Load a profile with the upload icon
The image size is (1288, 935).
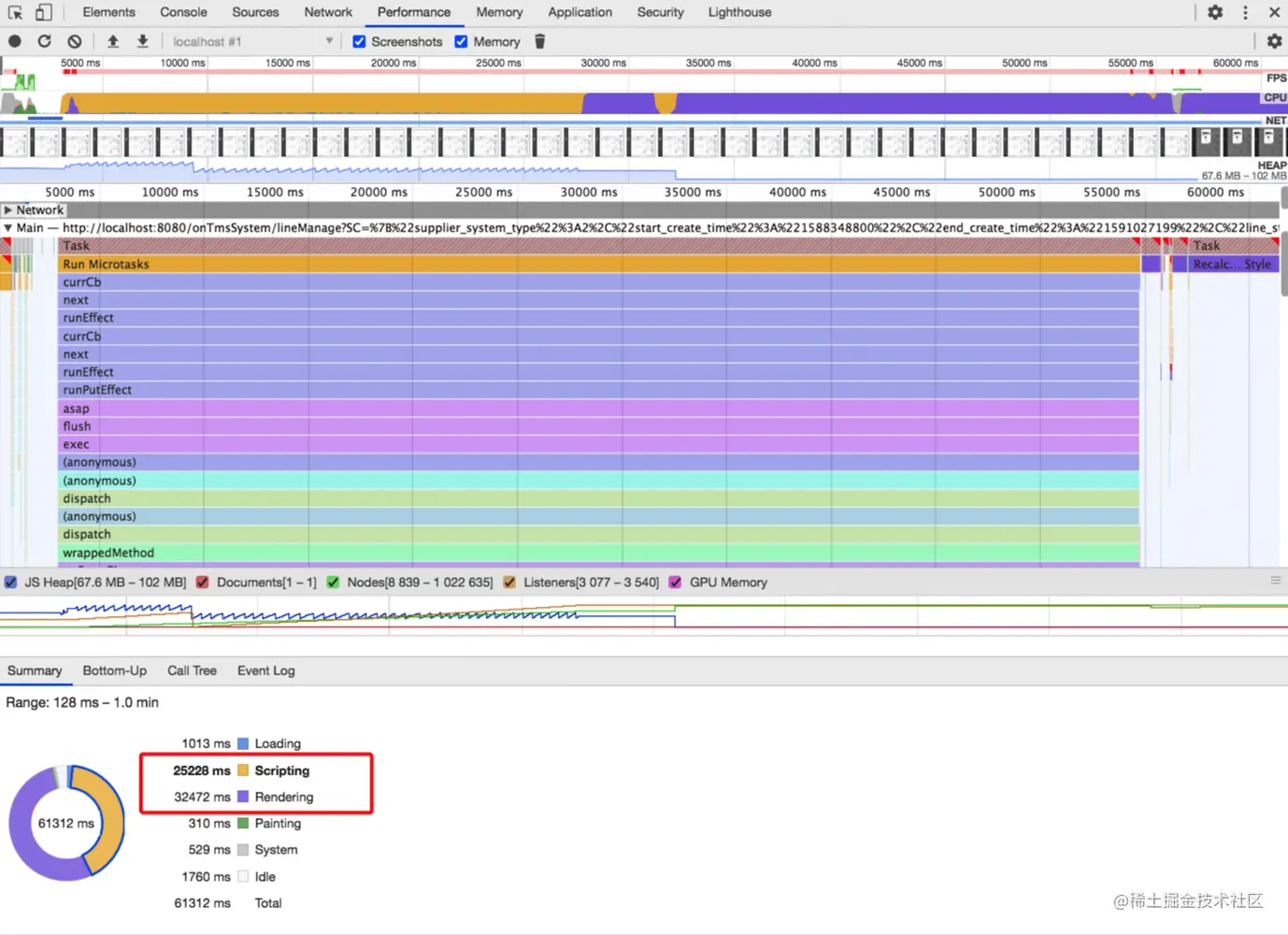click(x=113, y=41)
